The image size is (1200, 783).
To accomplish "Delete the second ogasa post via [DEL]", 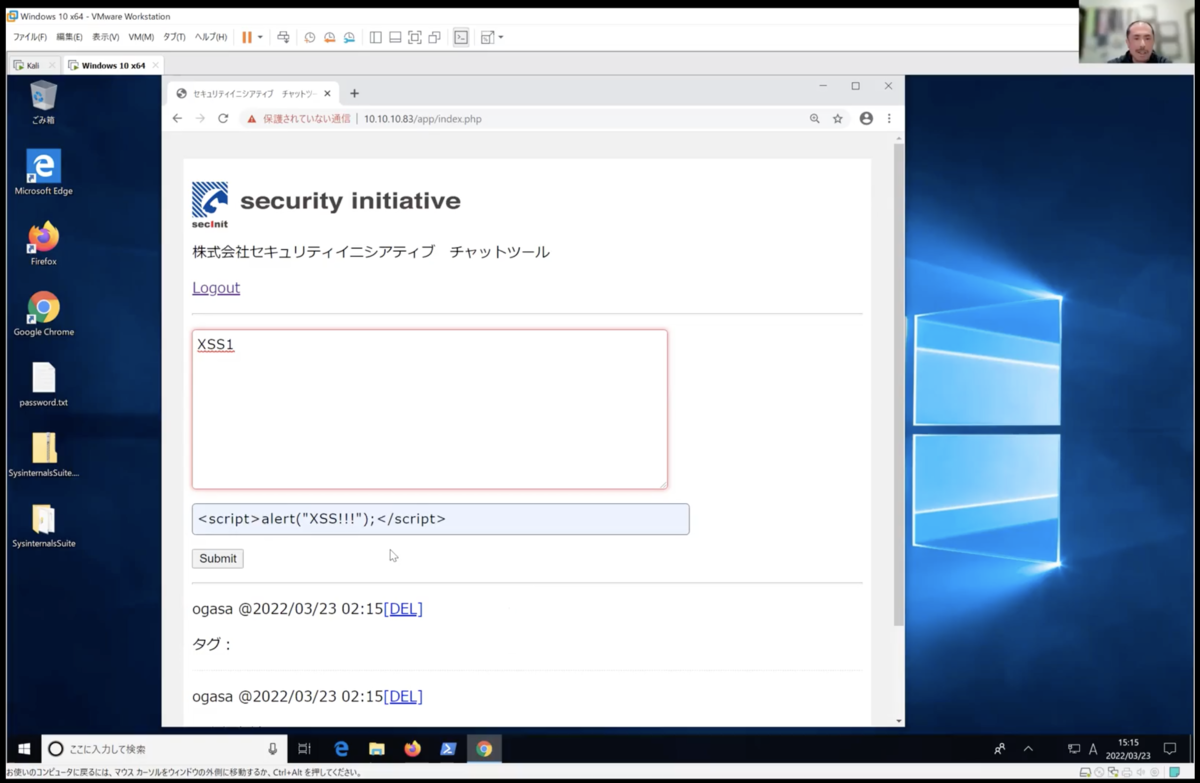I will [403, 697].
